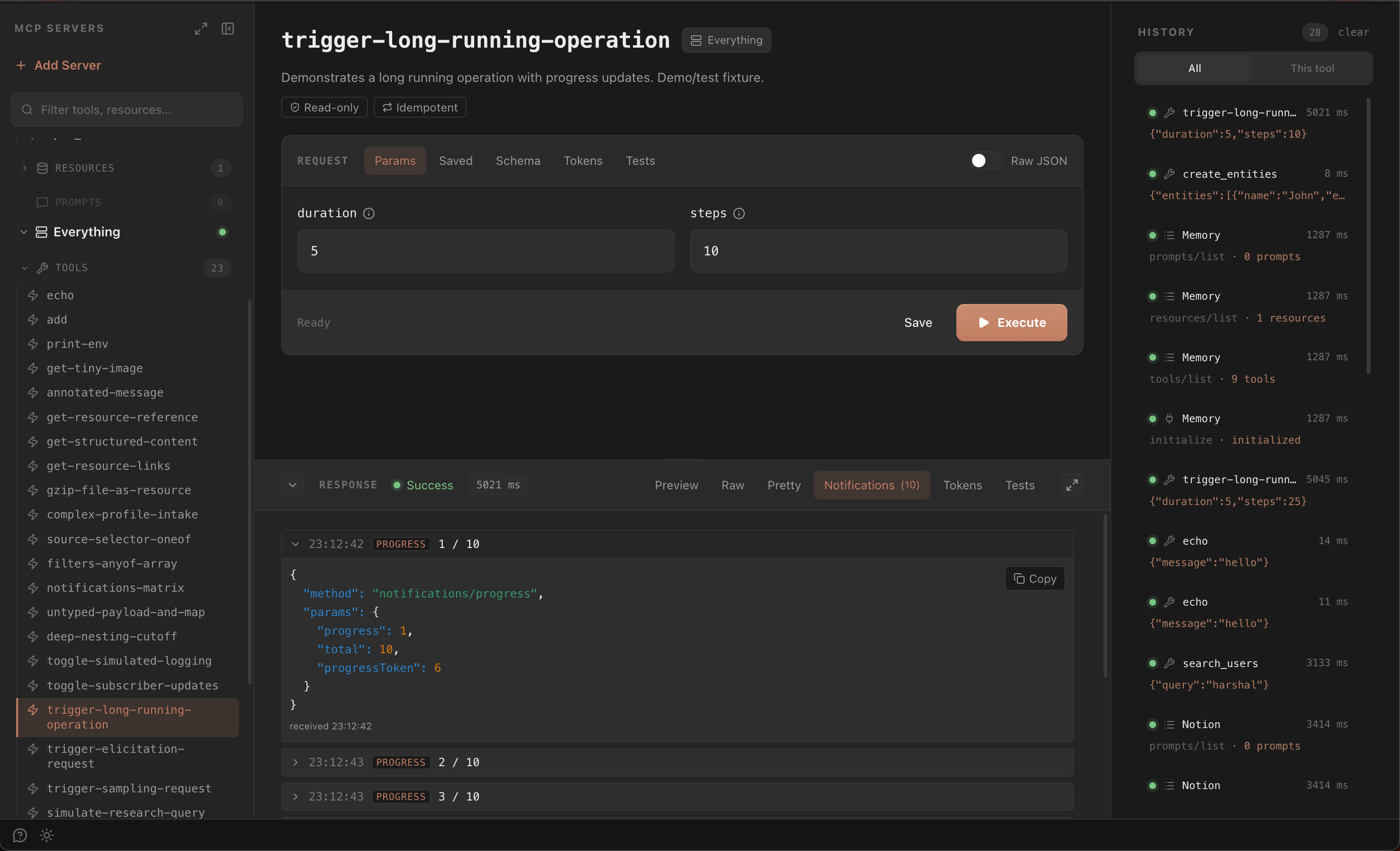Open the request Tokens tab
Screen dimensions: 1400x851
pos(583,161)
